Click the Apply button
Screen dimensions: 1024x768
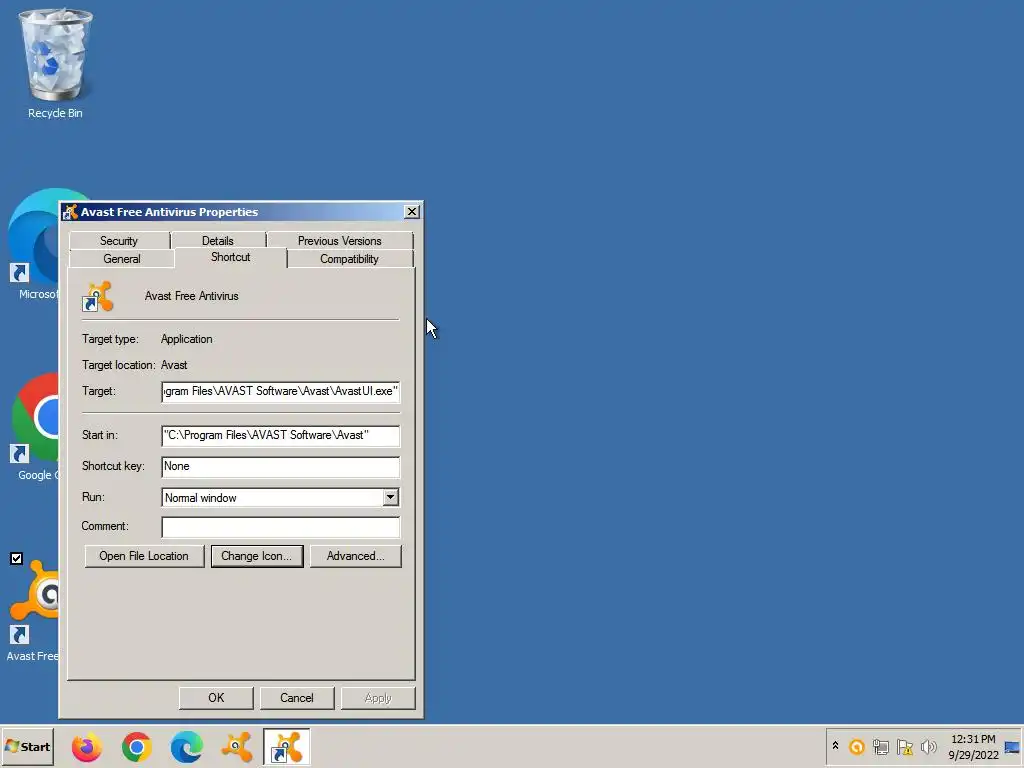[x=378, y=697]
